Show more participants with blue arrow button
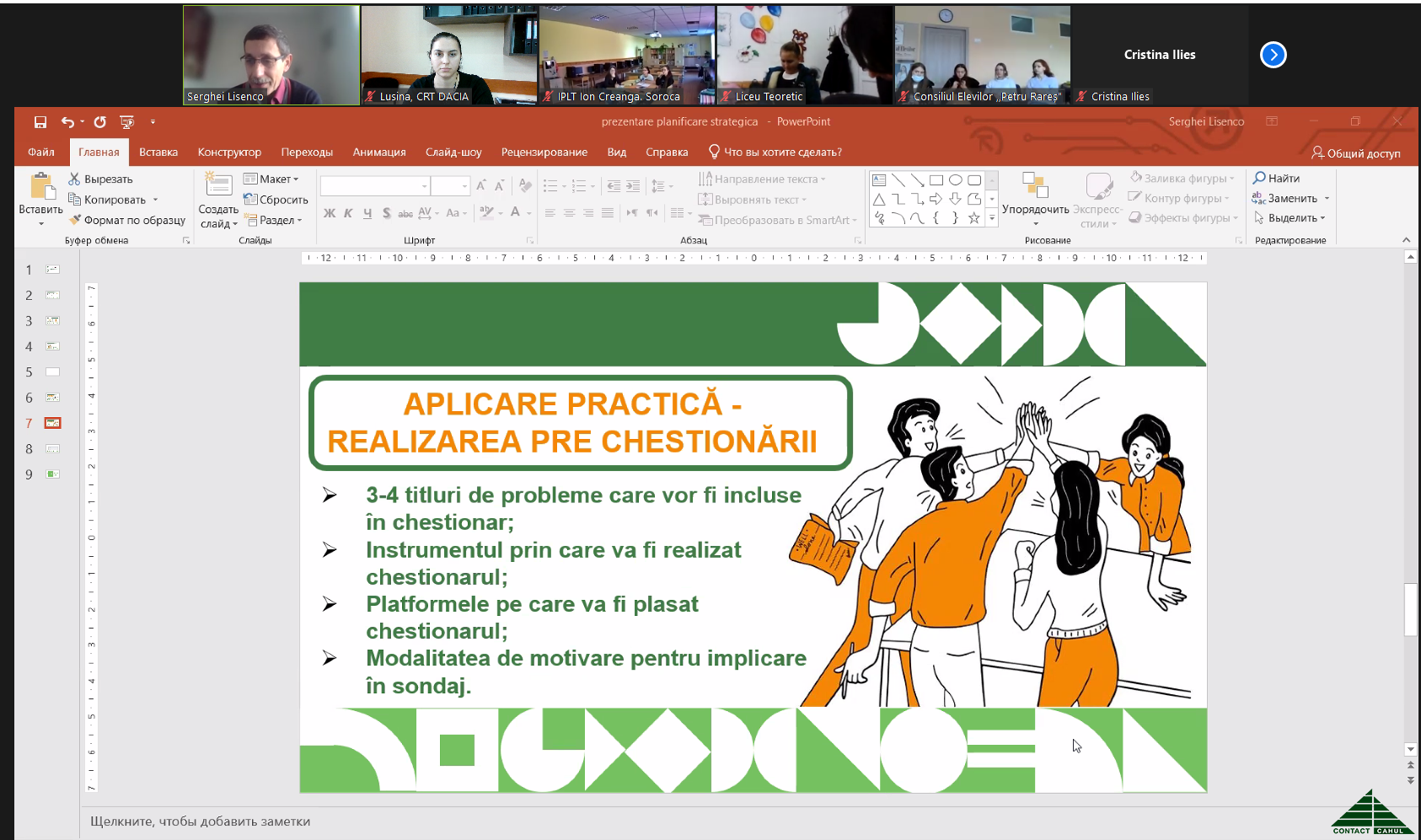 pos(1273,55)
